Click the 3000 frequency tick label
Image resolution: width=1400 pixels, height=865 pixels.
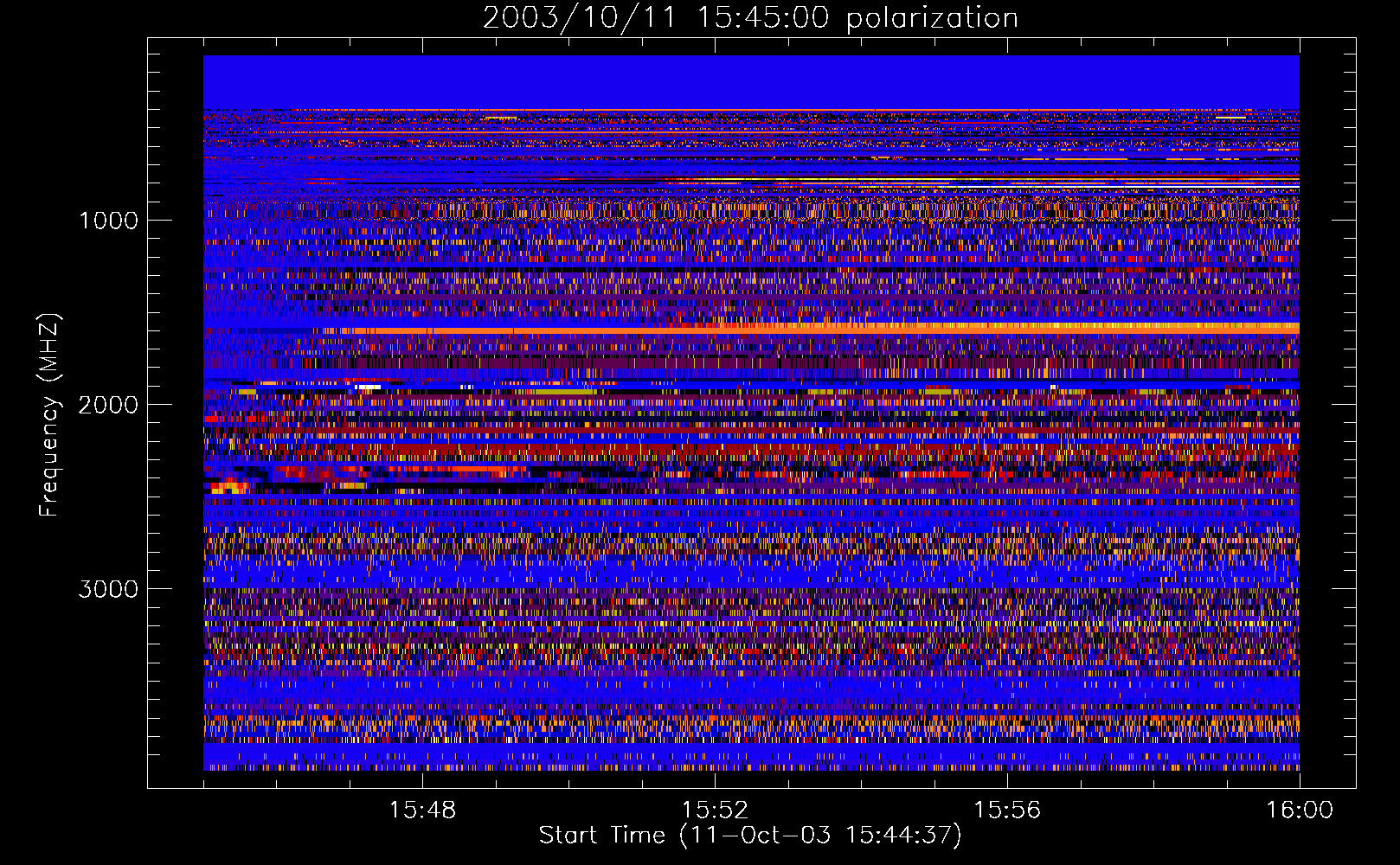coord(108,589)
